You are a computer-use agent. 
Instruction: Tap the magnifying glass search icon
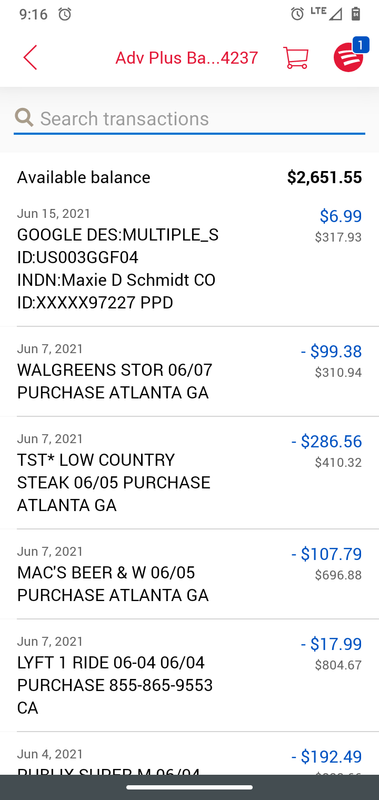tap(24, 118)
